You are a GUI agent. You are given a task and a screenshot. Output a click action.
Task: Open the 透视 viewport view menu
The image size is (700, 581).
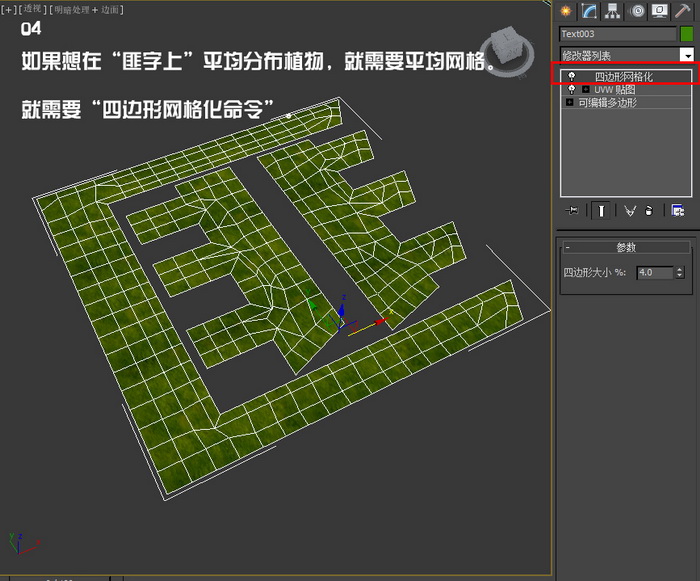pyautogui.click(x=32, y=9)
